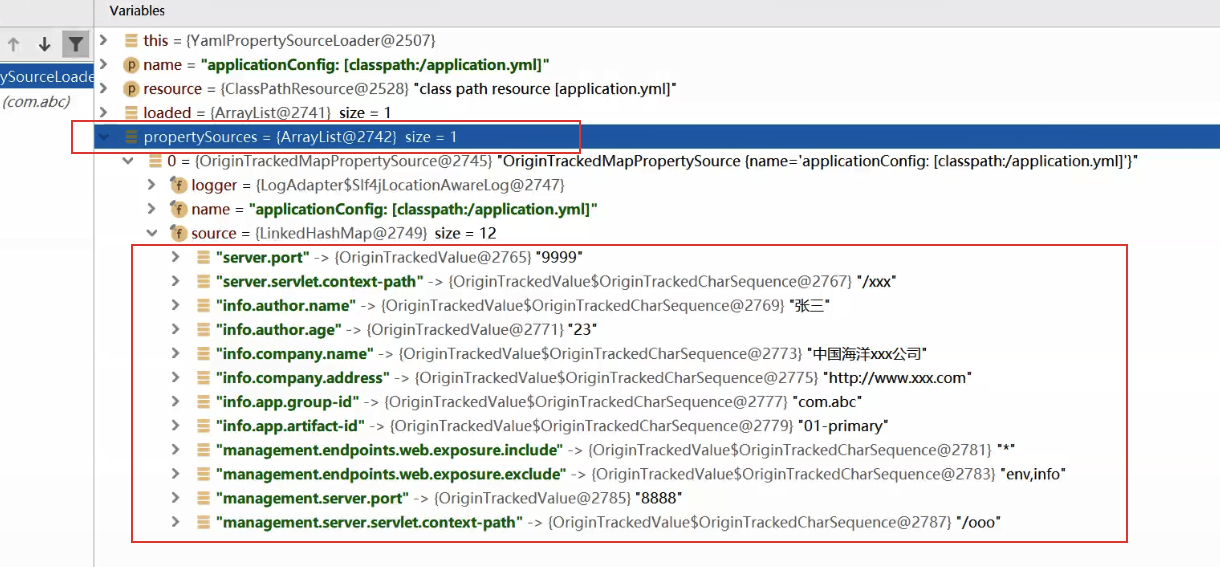This screenshot has height=567, width=1220.
Task: Expand the info.author.name entry
Action: click(175, 305)
